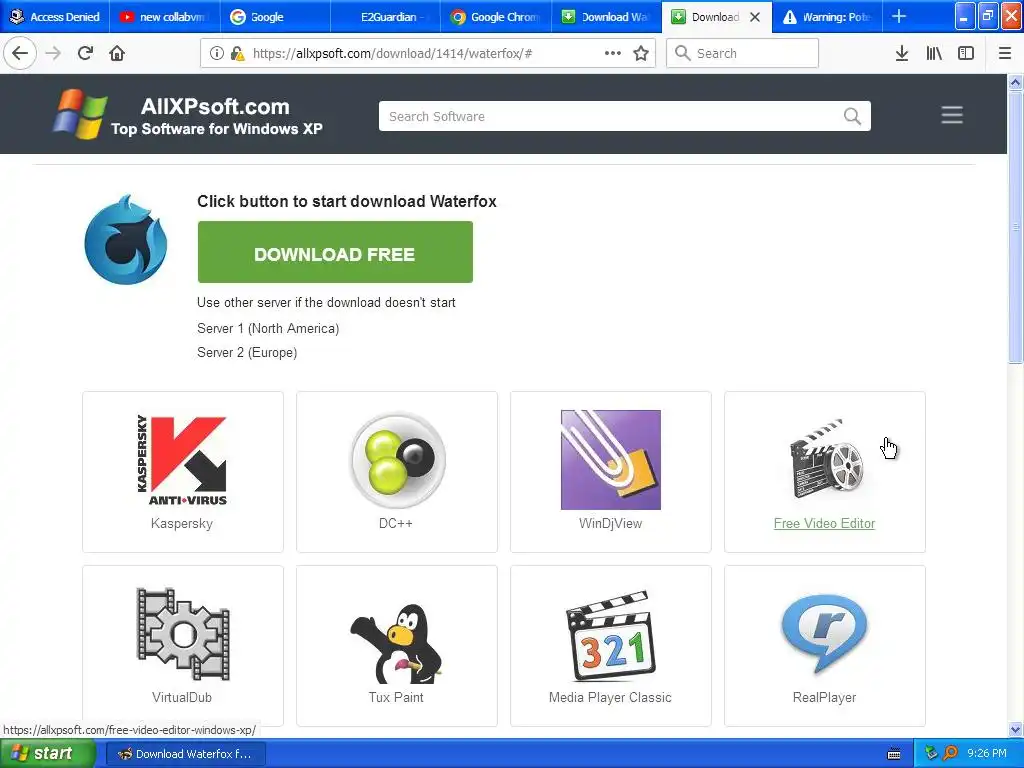Screen dimensions: 1024x768
Task: Close the active Download tab
Action: 755,17
